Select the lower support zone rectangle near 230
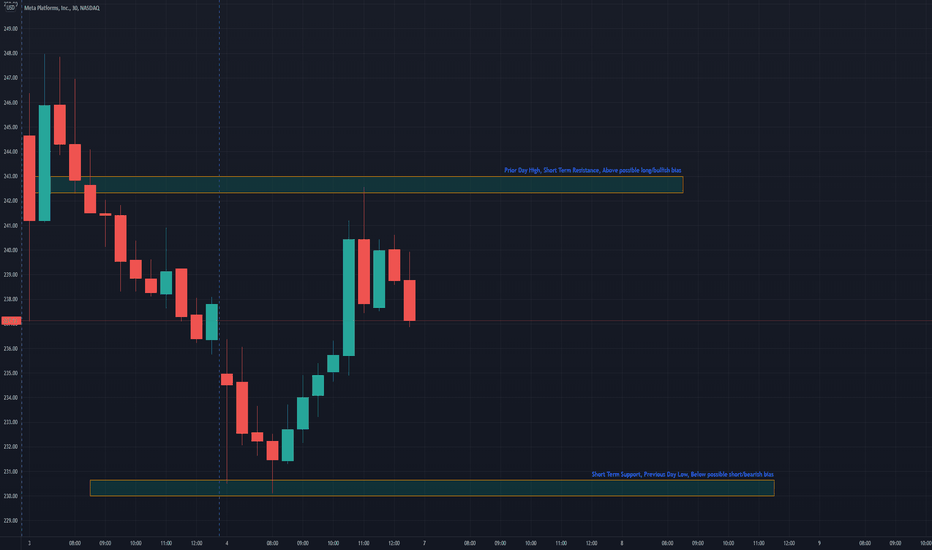Viewport: 932px width, 550px height. [x=432, y=488]
